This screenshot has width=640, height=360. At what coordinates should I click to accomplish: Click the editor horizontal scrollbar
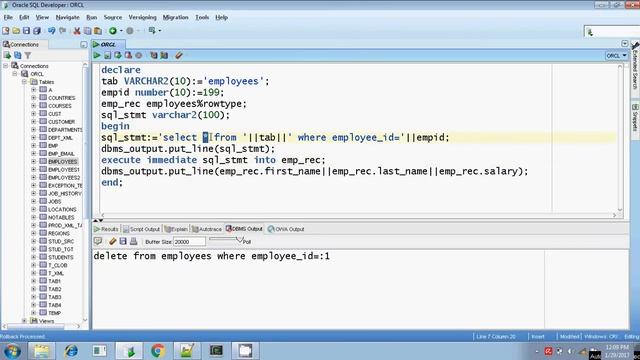[358, 215]
